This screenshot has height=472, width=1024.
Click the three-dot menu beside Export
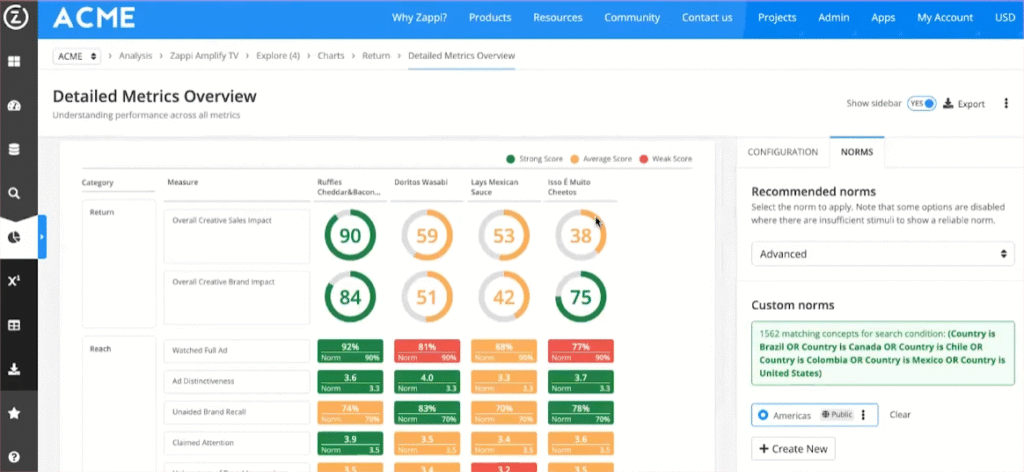1006,103
